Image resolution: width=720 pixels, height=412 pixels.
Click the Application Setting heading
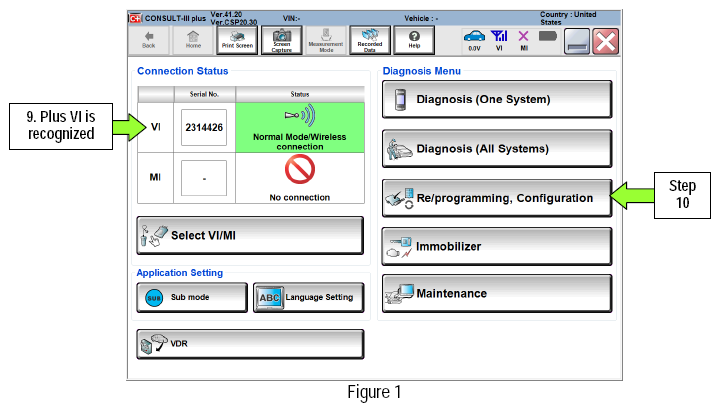coord(180,273)
